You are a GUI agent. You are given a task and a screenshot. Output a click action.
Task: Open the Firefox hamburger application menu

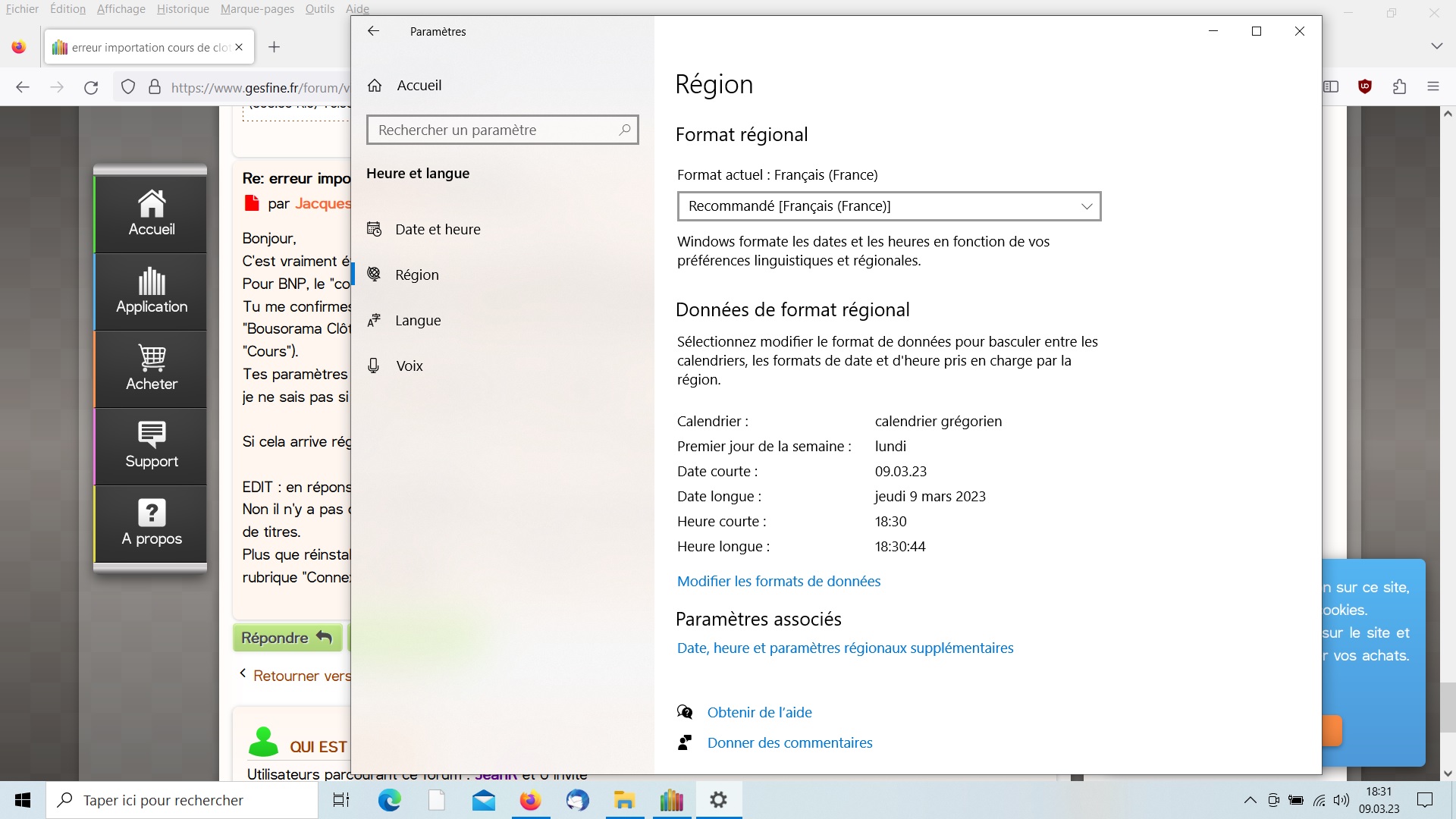pyautogui.click(x=1432, y=86)
